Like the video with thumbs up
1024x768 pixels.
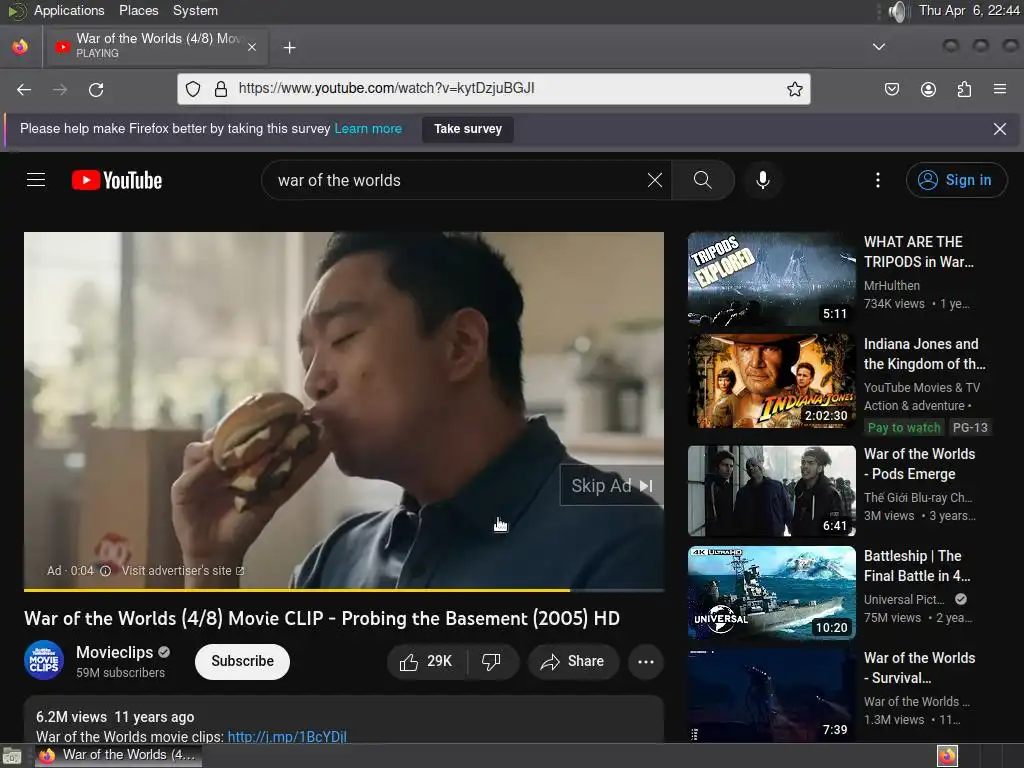coord(426,662)
